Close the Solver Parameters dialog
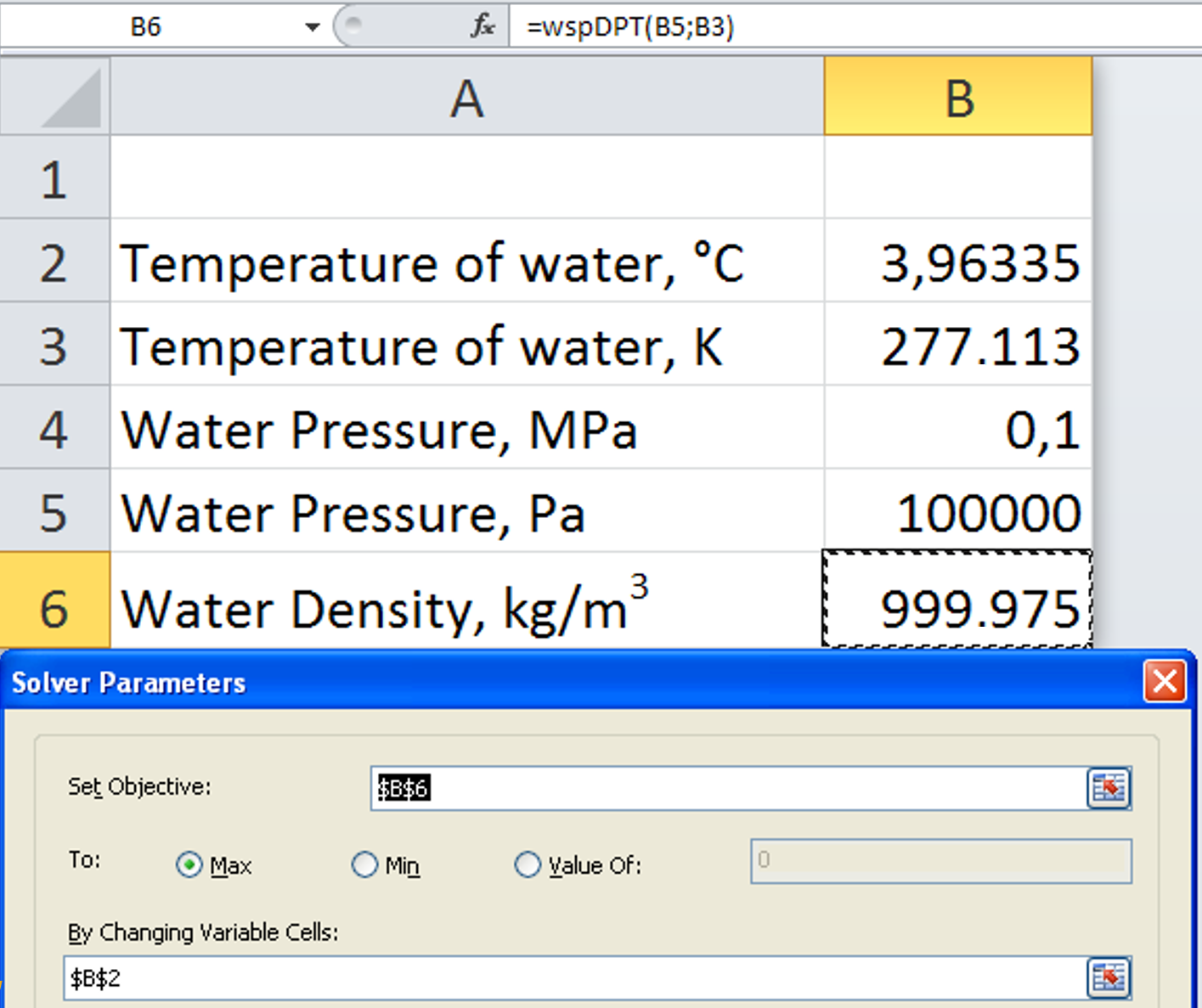 (1164, 681)
